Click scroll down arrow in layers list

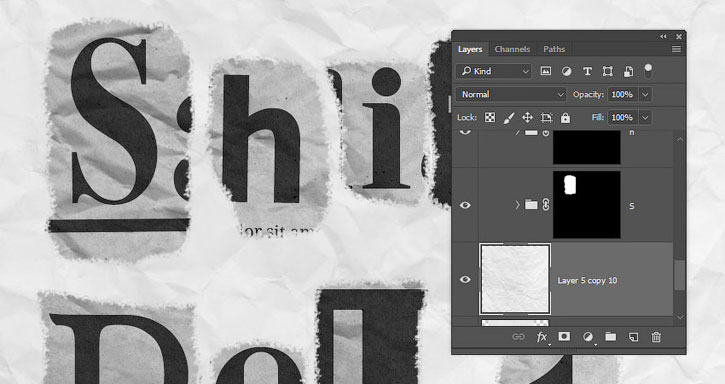[x=679, y=317]
